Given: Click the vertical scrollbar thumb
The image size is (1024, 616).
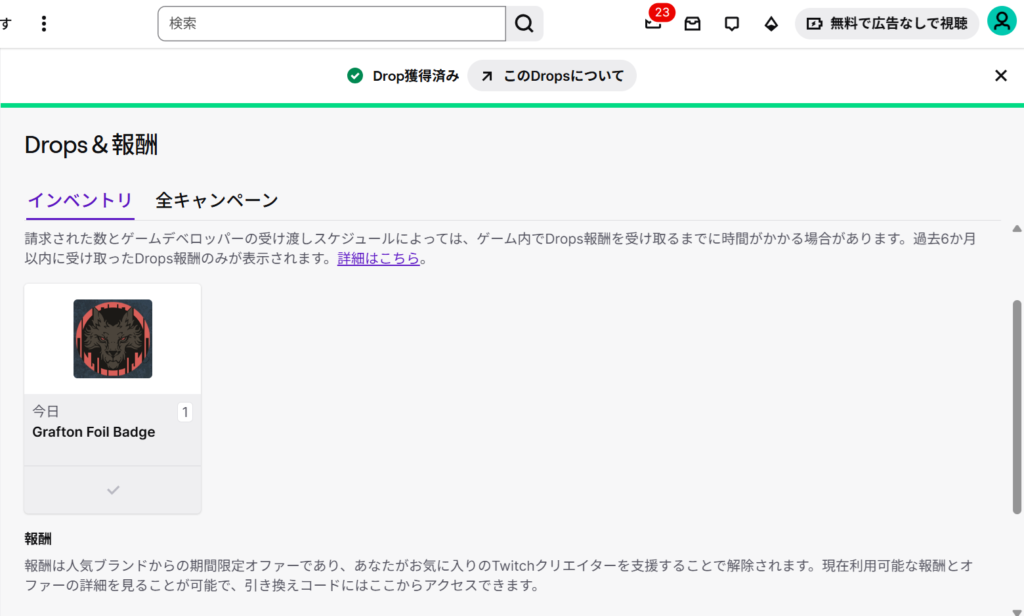Looking at the screenshot, I should point(1017,407).
